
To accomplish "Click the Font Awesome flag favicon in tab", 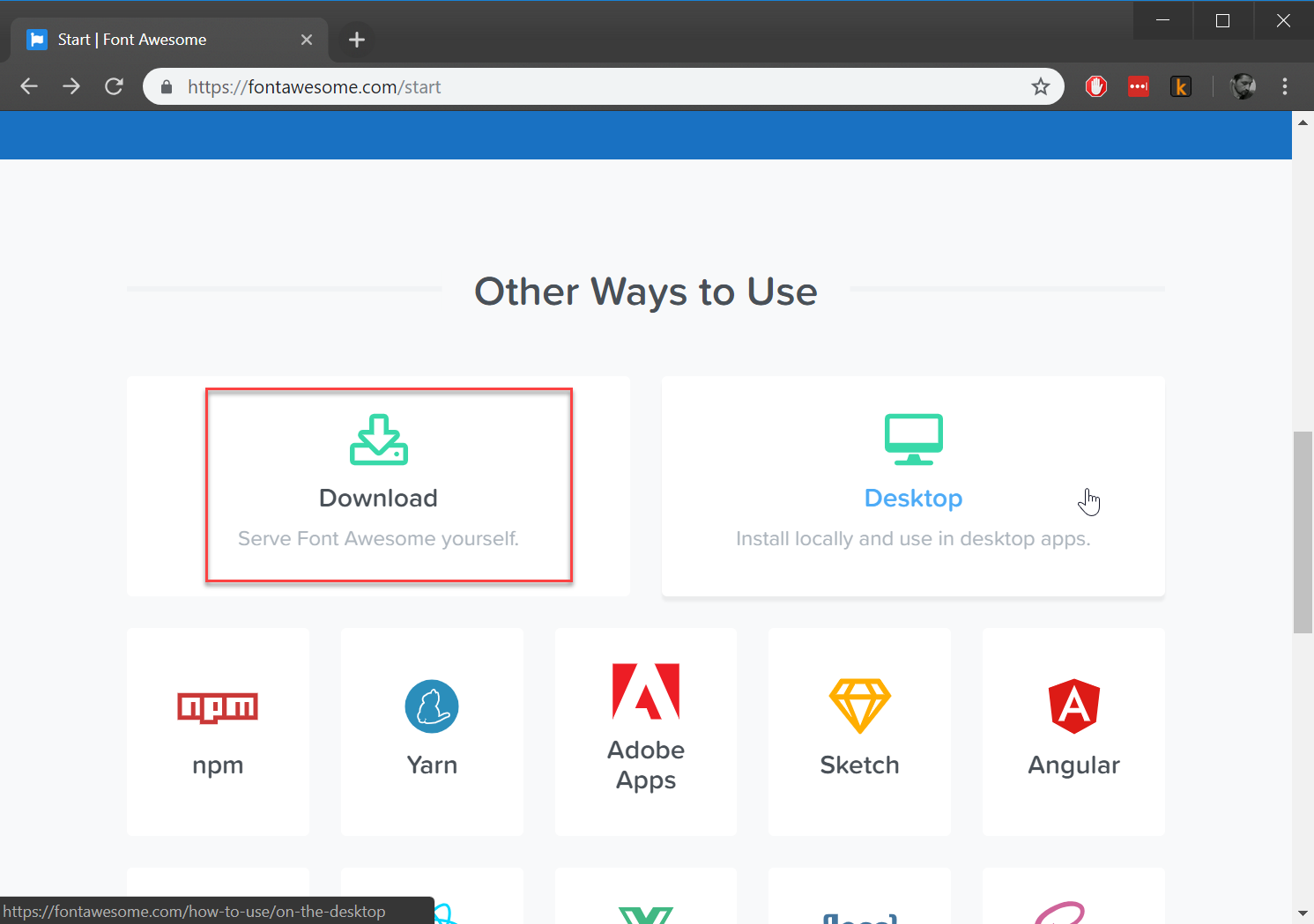I will tap(37, 40).
